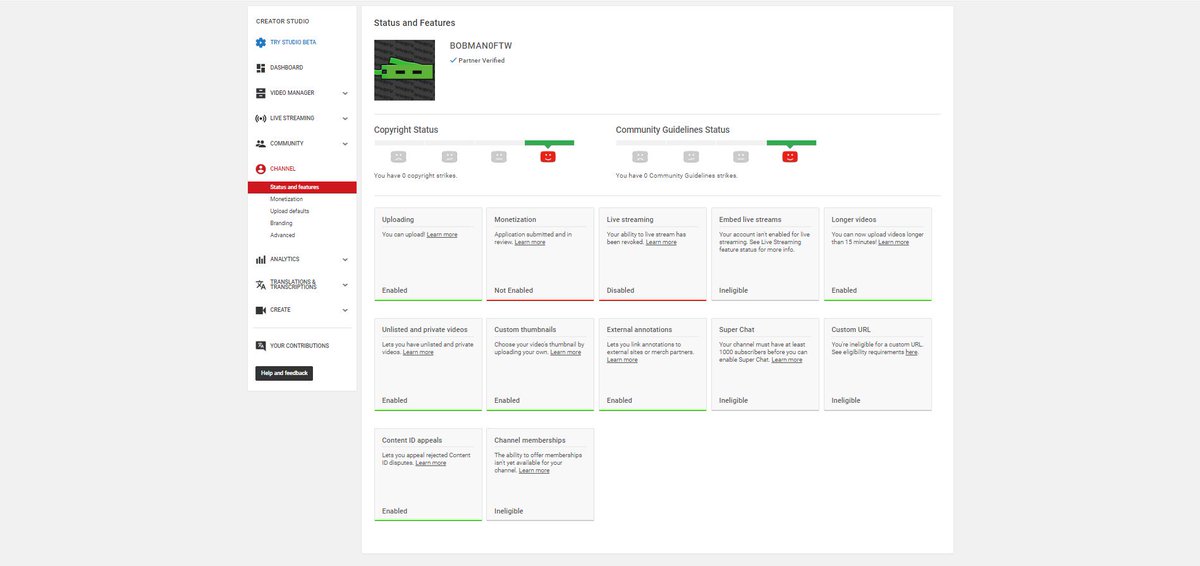Click Learn more in Content ID appeals card
Screen dimensions: 1200x566
coord(431,463)
